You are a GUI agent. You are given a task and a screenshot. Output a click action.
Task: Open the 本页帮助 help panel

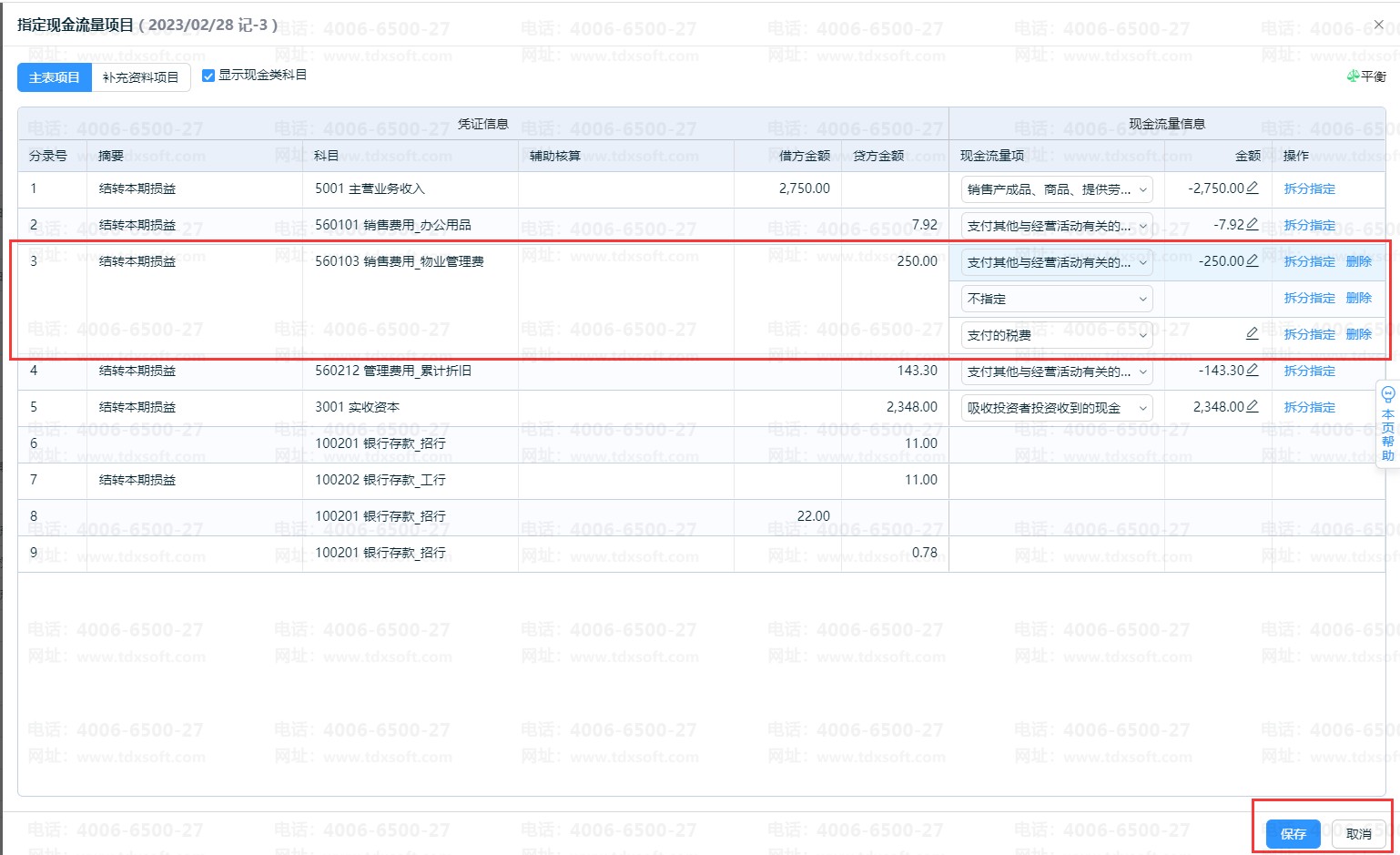coord(1387,424)
